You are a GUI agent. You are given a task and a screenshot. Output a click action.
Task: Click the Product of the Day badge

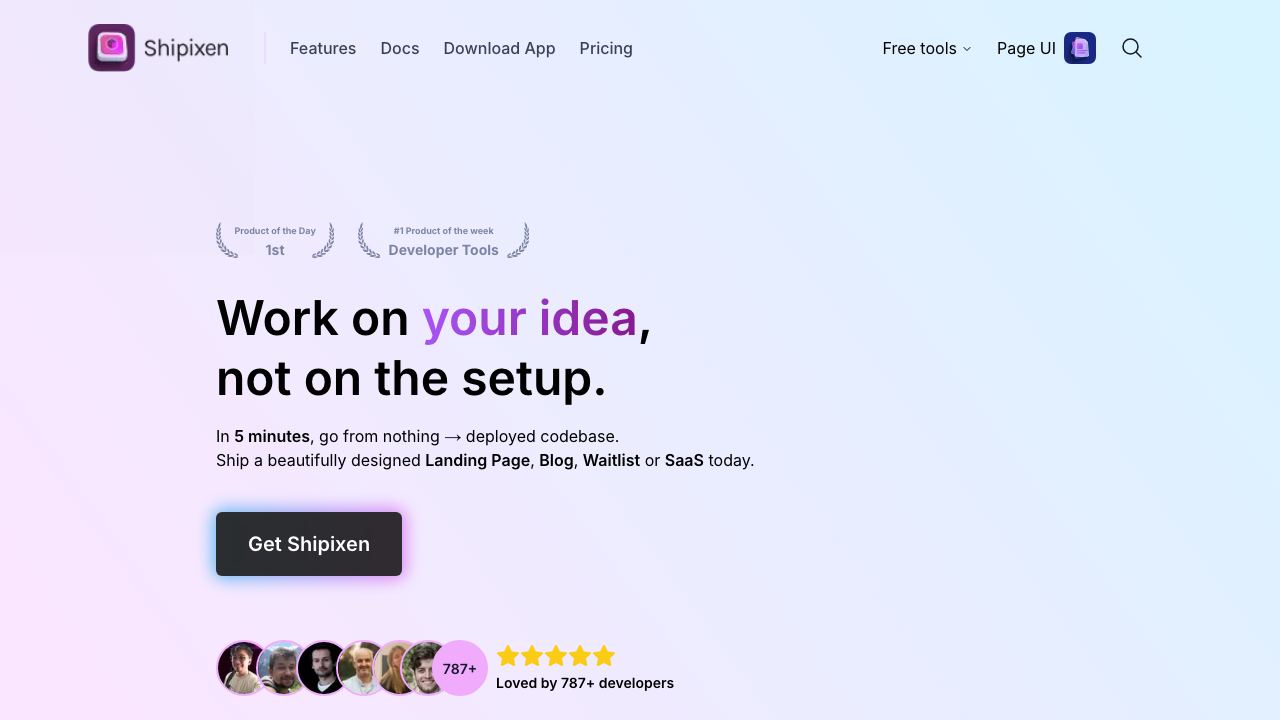(x=275, y=241)
